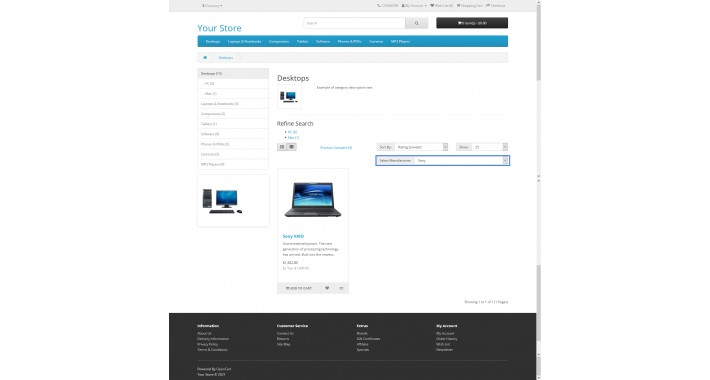The width and height of the screenshot is (710, 380).
Task: Open Gift Certificates footer link
Action: (369, 339)
